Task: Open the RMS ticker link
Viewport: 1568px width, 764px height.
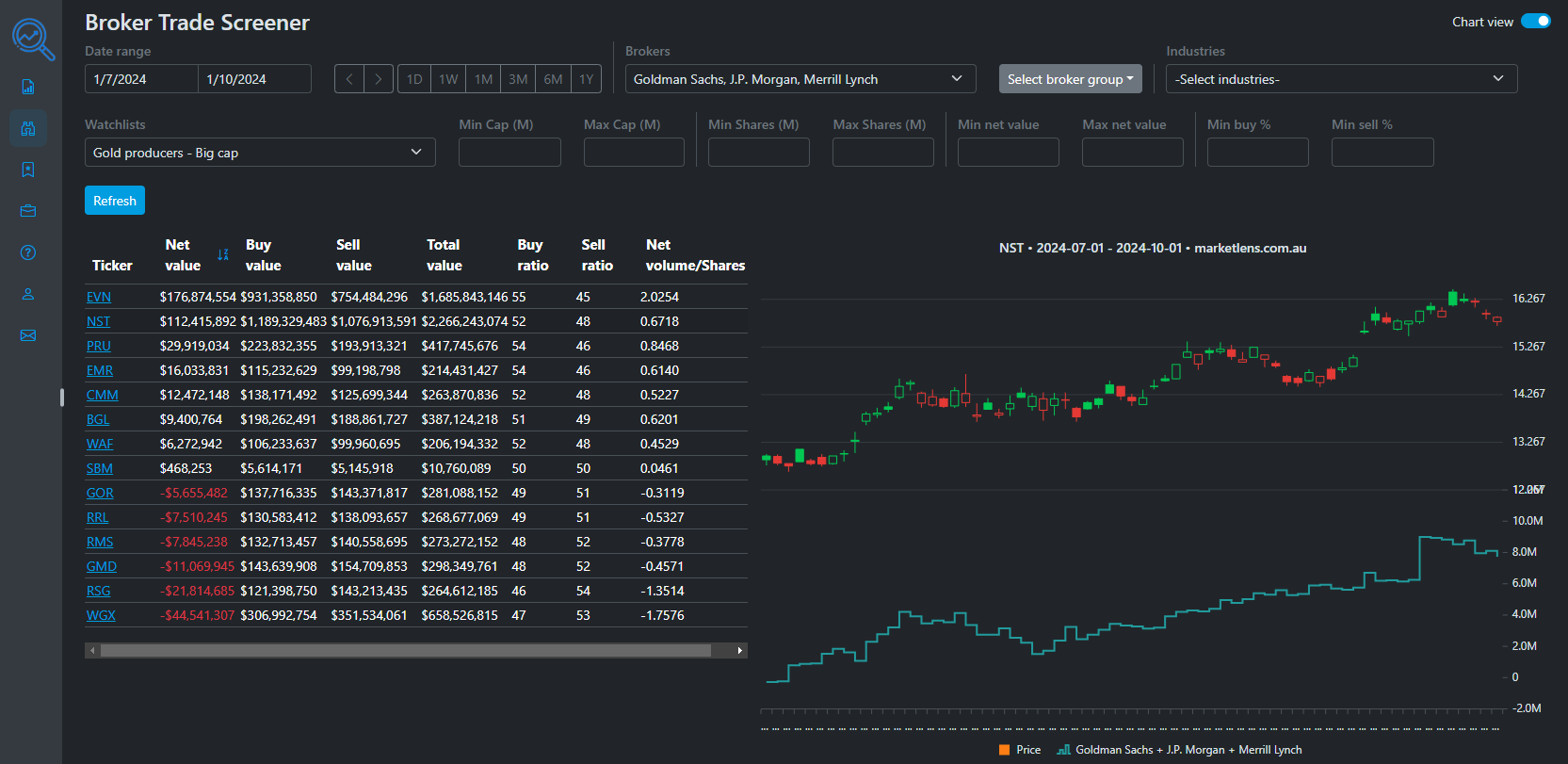Action: 100,542
